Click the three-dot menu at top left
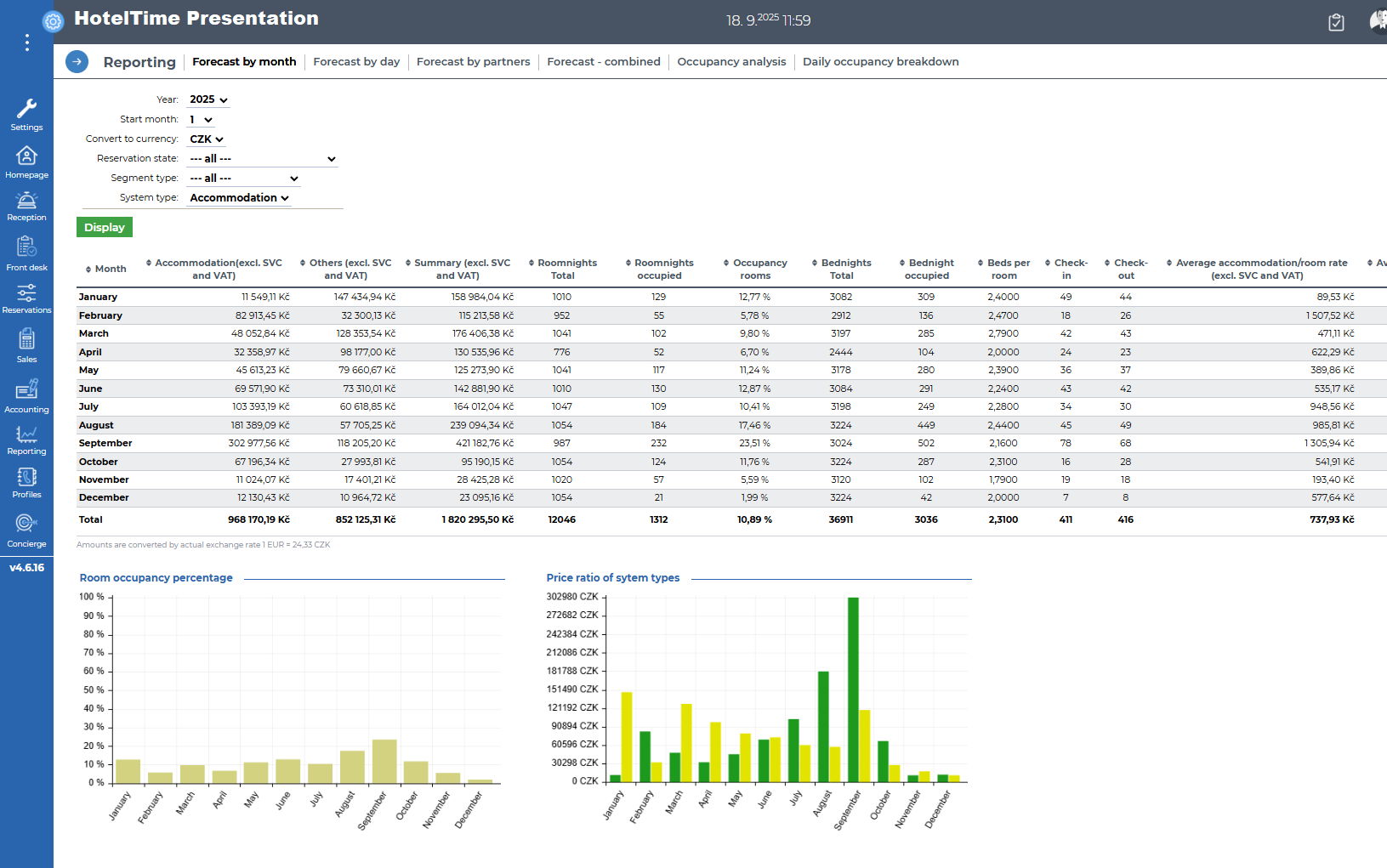 click(27, 43)
